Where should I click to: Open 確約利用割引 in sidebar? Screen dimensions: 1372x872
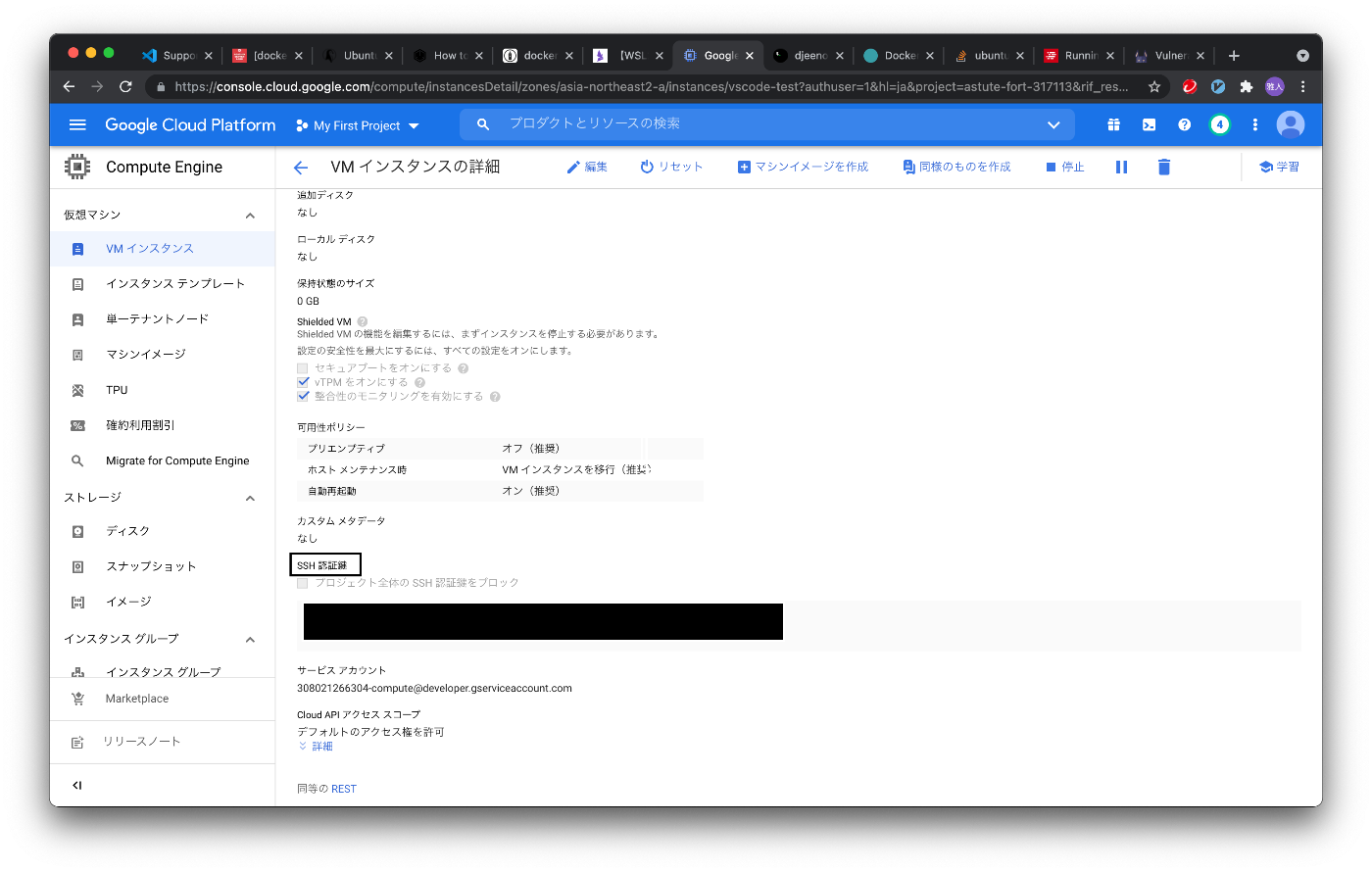click(163, 425)
